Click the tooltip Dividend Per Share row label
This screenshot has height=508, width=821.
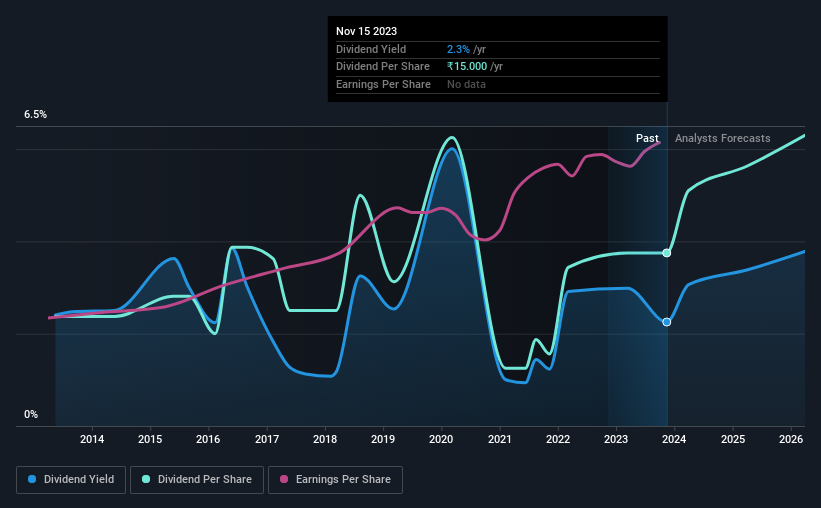[383, 67]
